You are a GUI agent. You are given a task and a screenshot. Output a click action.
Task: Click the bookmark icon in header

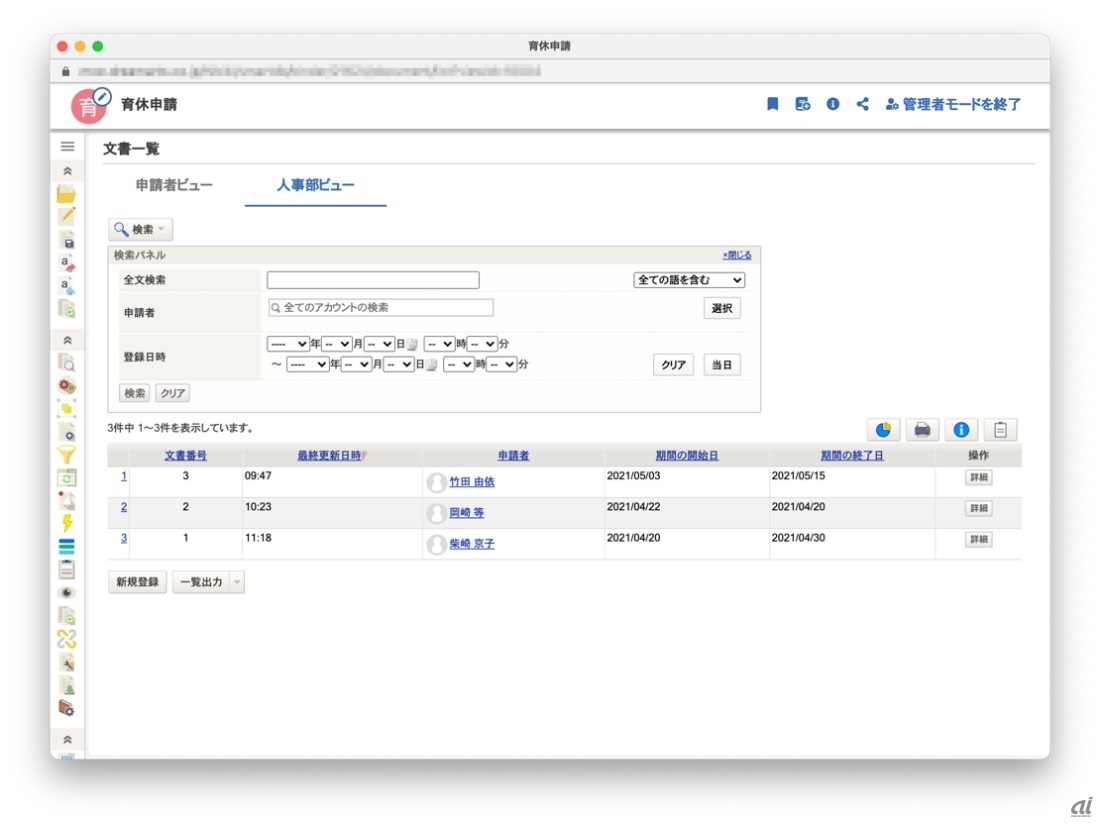tap(772, 104)
